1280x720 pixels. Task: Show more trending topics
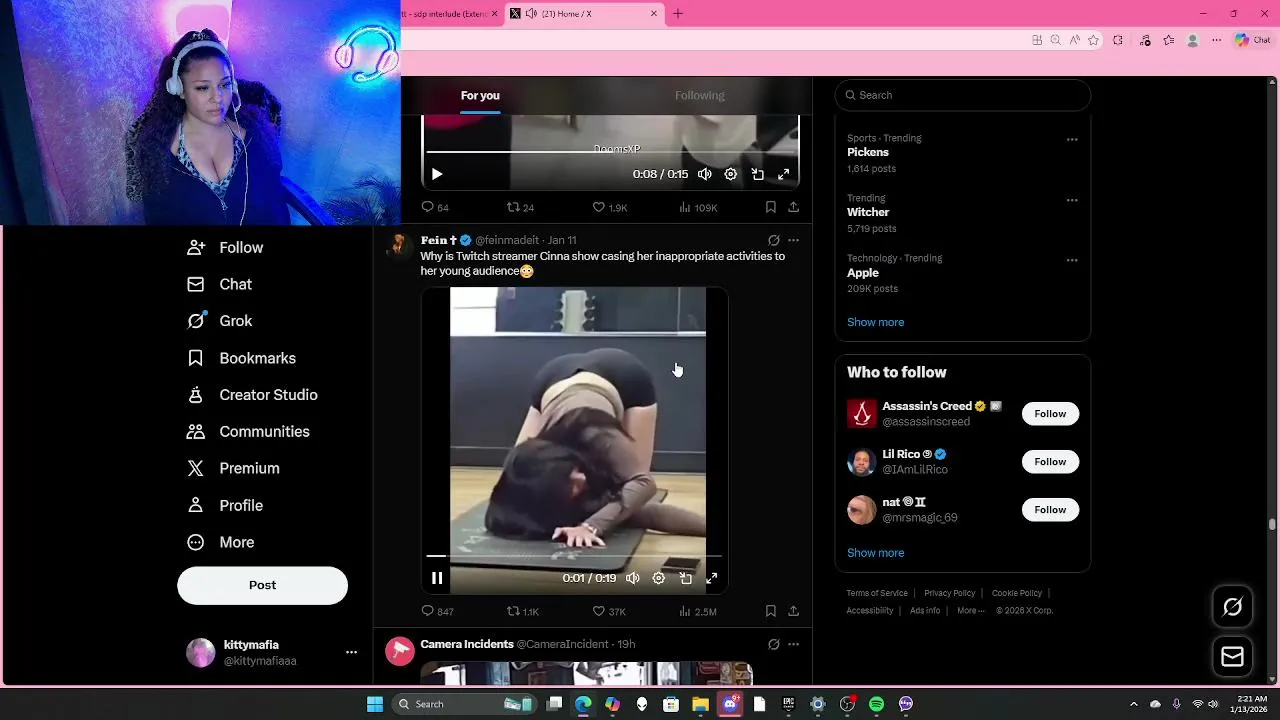click(876, 322)
